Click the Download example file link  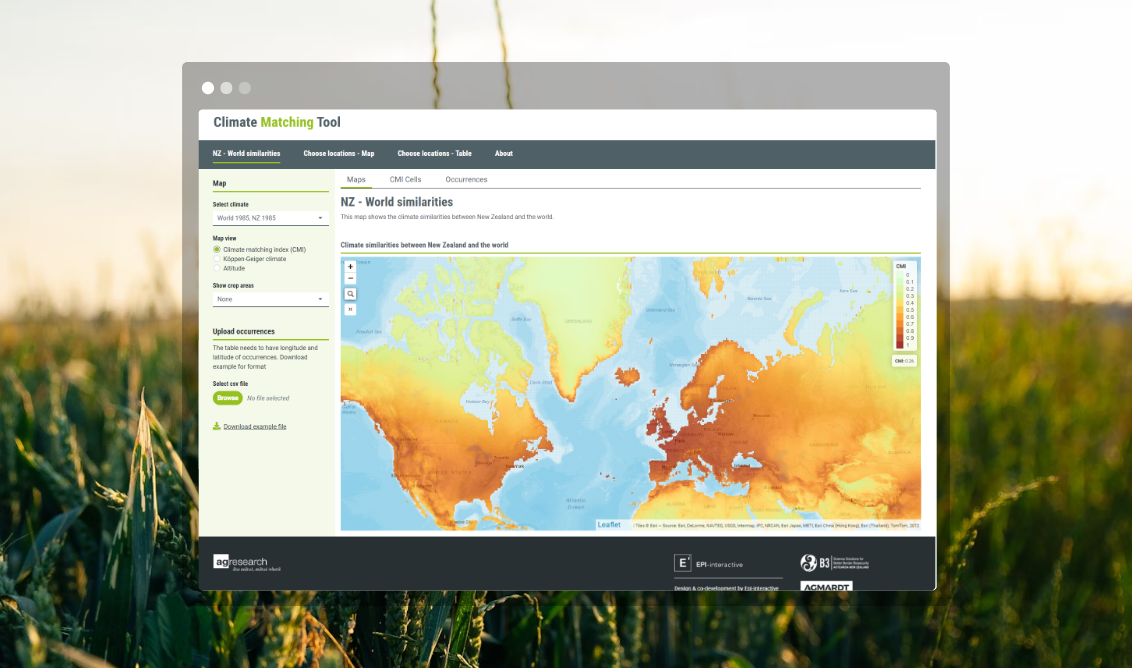(255, 427)
